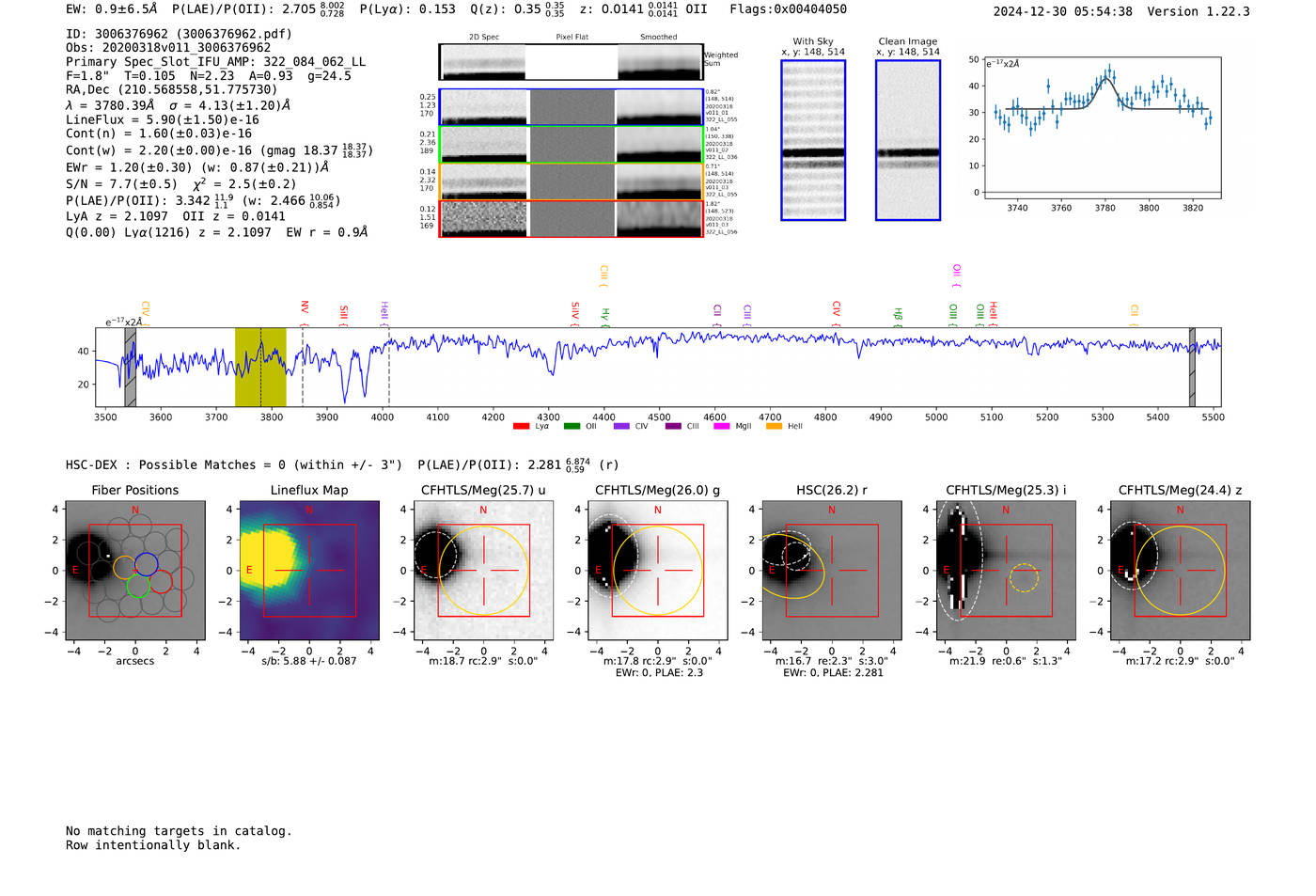Click the 'Obs: 20200318v011_3006376962' line

pos(168,48)
